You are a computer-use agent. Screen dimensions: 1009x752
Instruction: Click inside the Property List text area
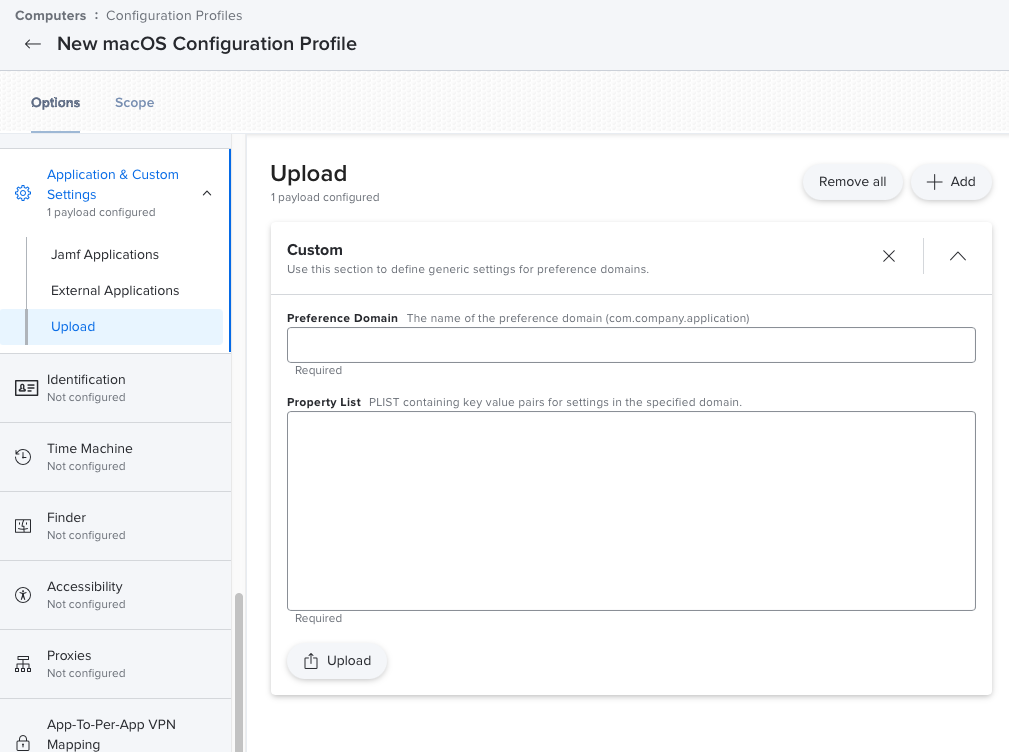[630, 510]
